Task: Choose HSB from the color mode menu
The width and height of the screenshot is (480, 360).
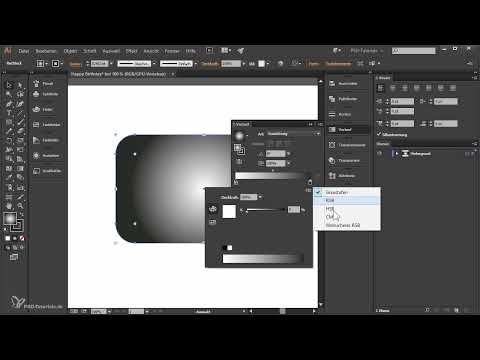Action: [347, 209]
